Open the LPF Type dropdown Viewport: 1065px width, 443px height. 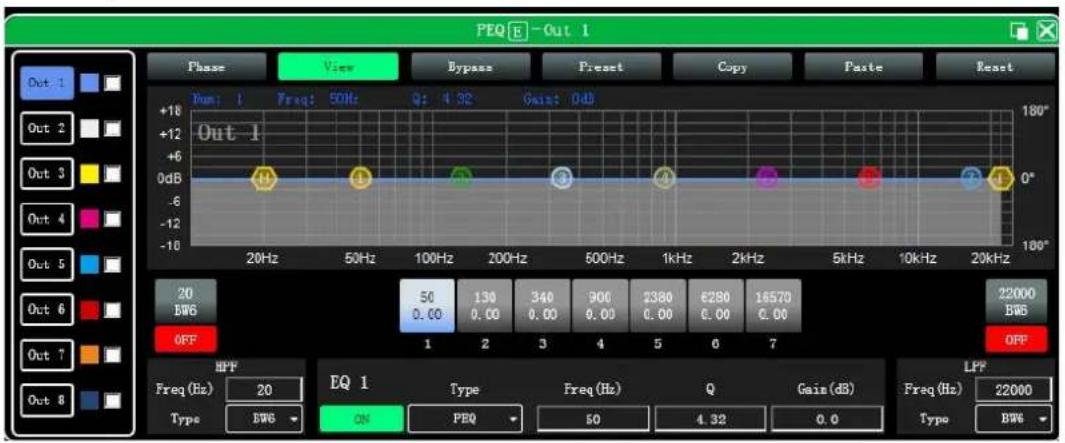click(x=1015, y=419)
